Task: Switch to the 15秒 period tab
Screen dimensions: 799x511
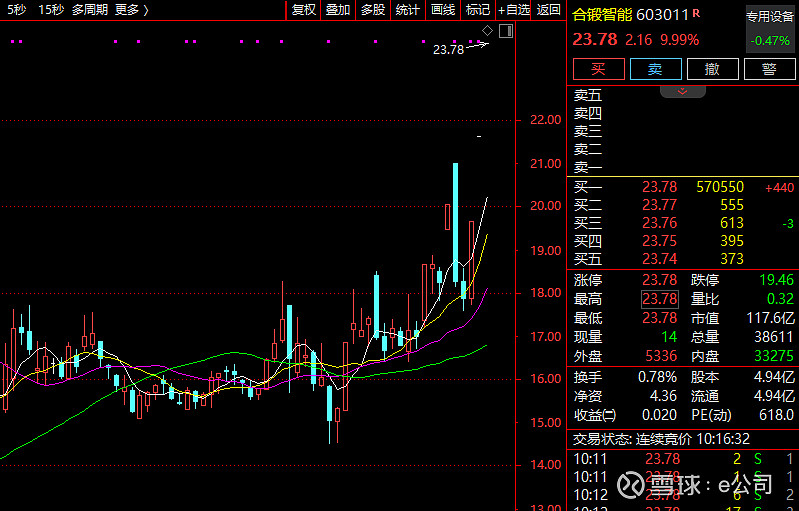Action: [51, 10]
